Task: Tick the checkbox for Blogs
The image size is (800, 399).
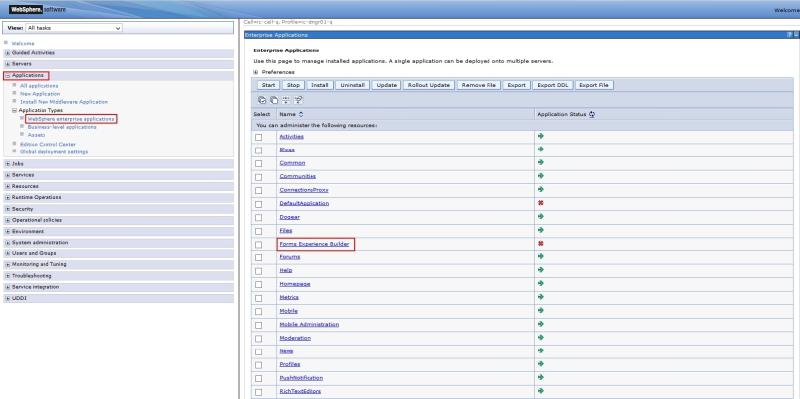Action: [x=259, y=151]
